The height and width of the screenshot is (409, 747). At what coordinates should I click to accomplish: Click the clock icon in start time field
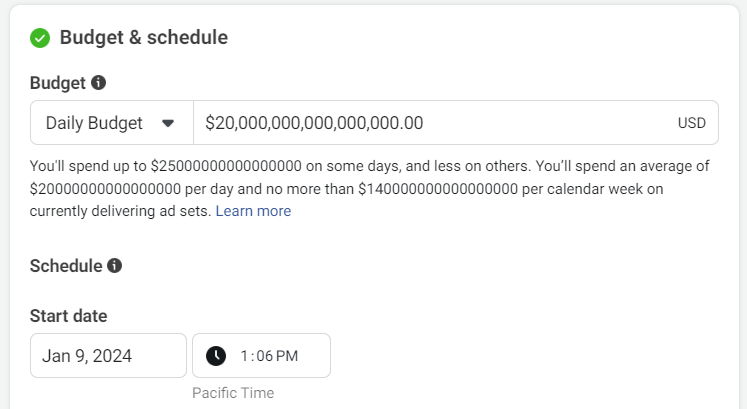point(216,356)
